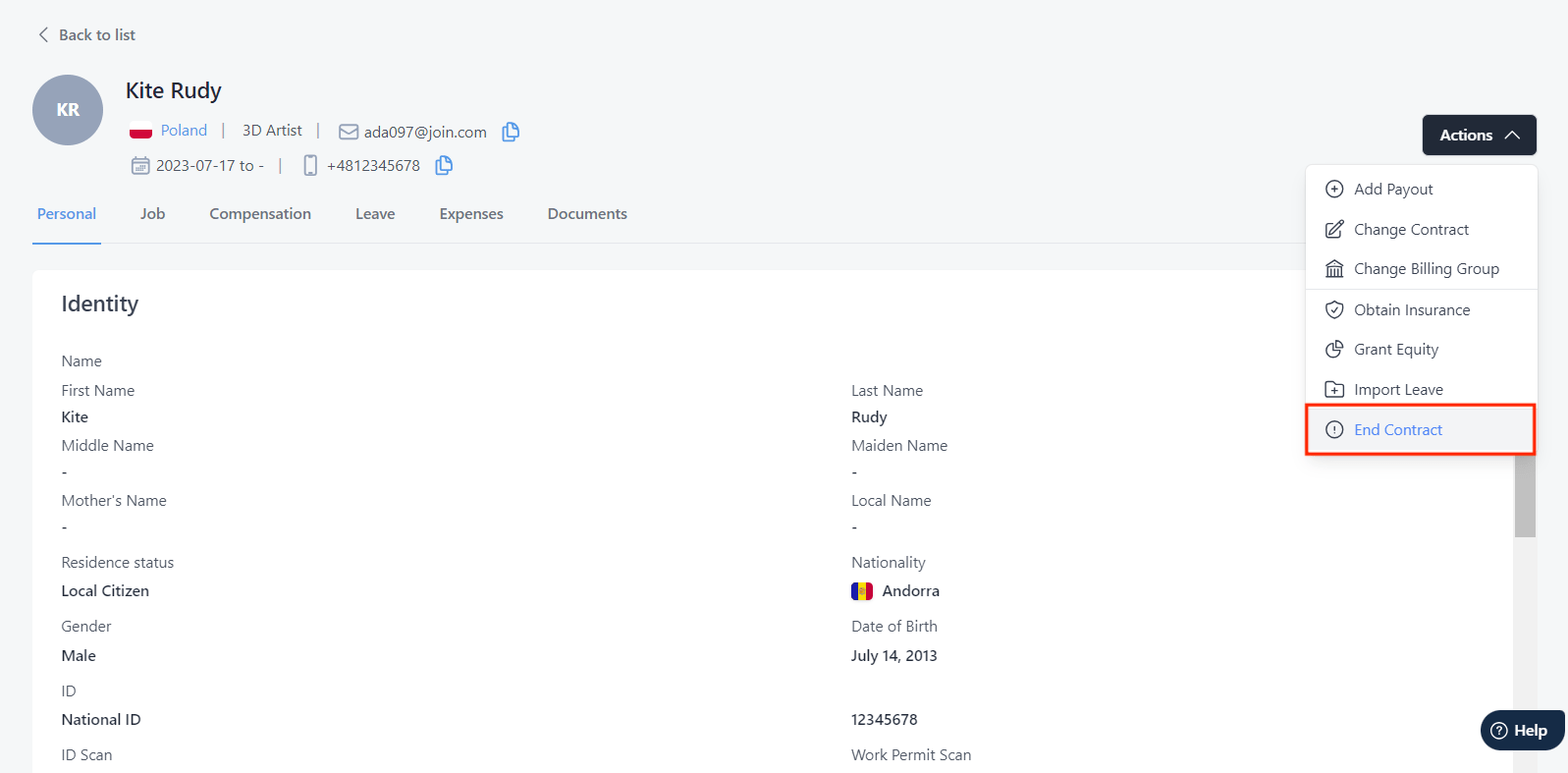Click the first name value Kite
The image size is (1568, 773).
[75, 417]
